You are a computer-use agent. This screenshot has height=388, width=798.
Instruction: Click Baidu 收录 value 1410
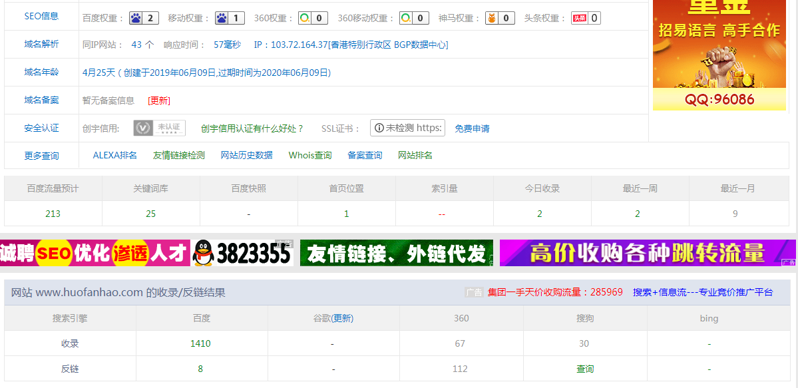[x=201, y=344]
